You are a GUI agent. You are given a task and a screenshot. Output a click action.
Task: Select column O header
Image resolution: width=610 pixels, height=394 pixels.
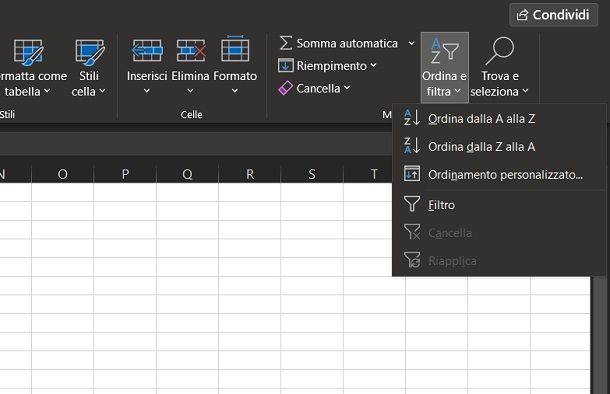click(63, 174)
